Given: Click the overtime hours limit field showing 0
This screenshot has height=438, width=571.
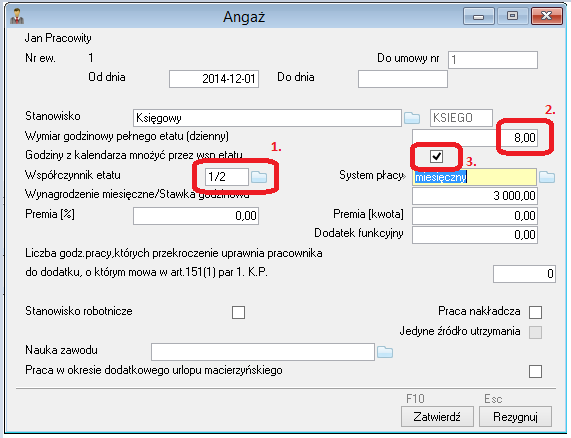Looking at the screenshot, I should click(x=524, y=274).
